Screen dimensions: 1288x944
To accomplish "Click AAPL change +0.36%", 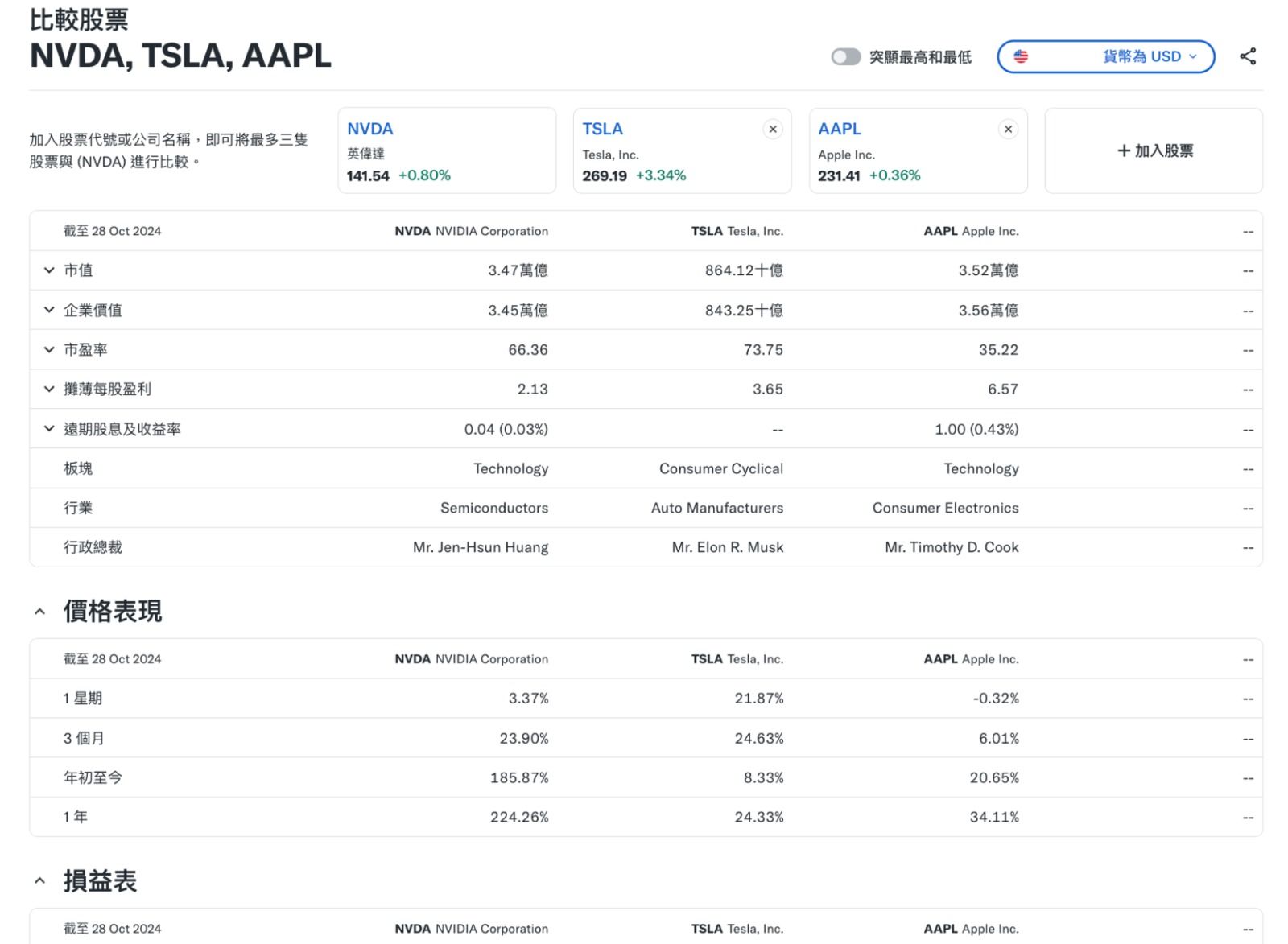I will pos(895,175).
